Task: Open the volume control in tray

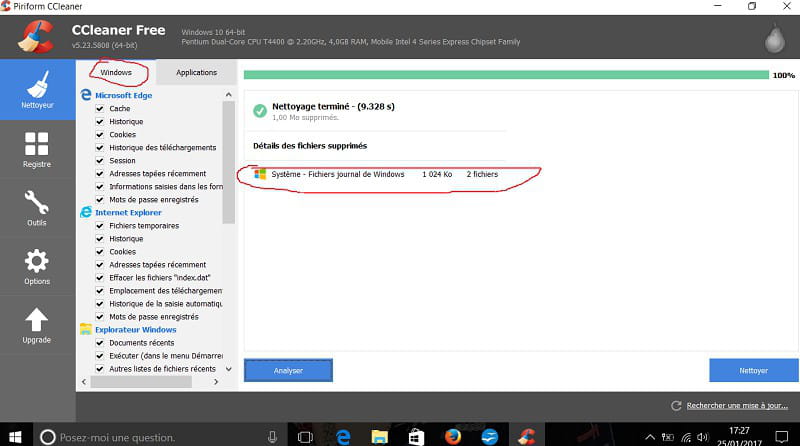Action: point(703,437)
